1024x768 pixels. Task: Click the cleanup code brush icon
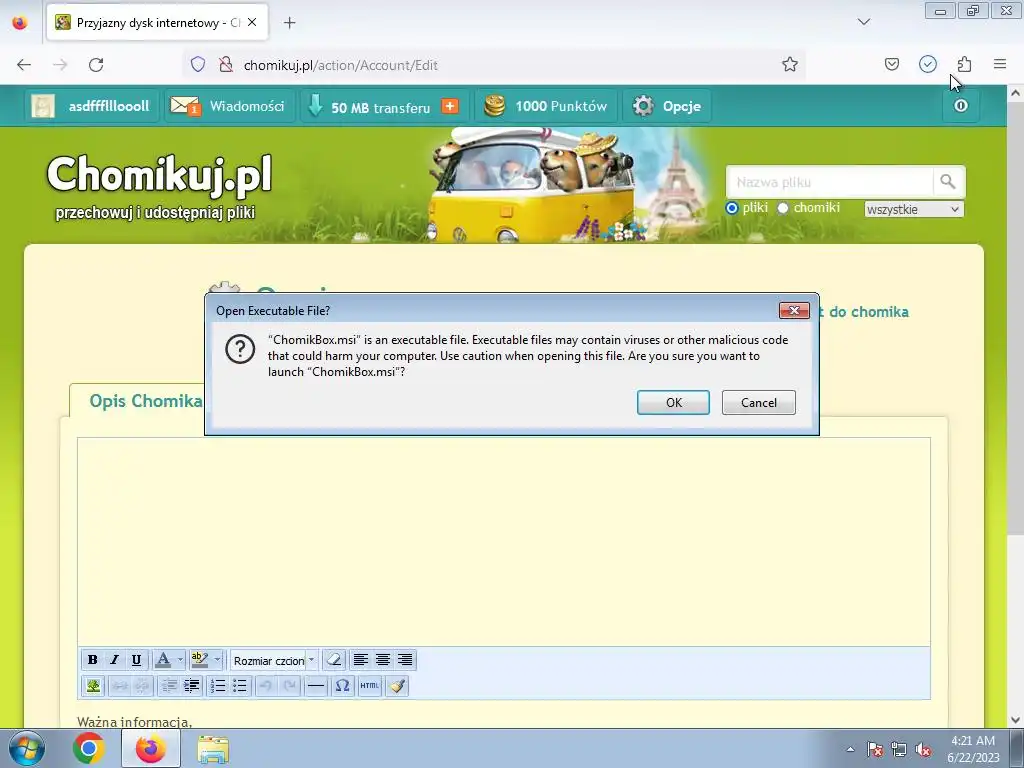[x=397, y=686]
